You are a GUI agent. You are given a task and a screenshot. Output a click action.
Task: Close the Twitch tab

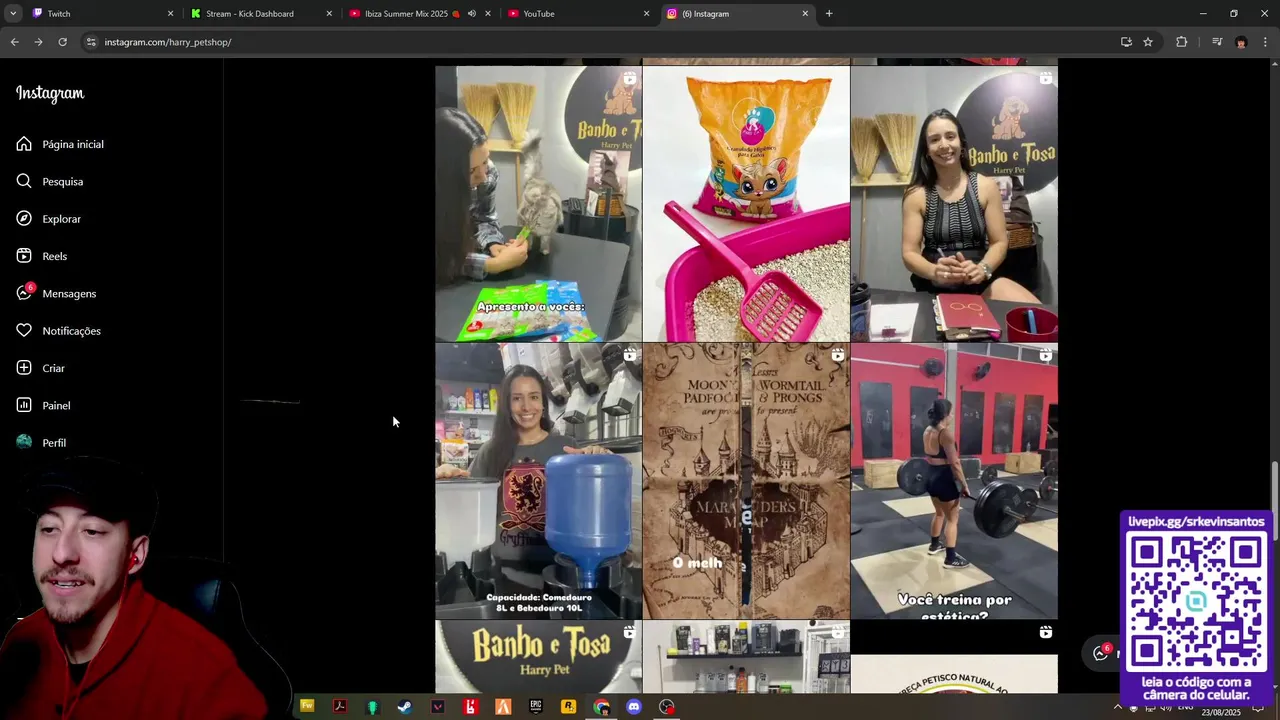coord(170,14)
